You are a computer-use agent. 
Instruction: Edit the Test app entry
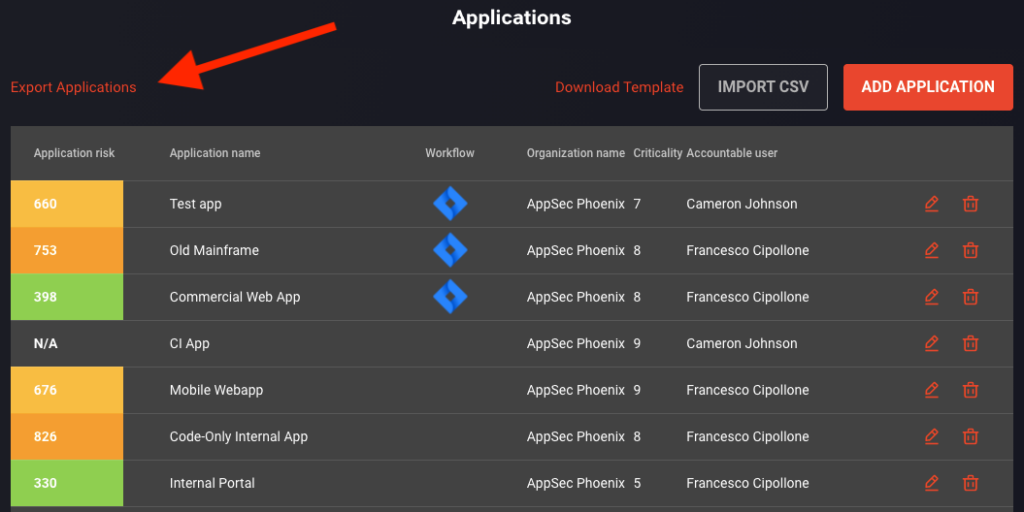pyautogui.click(x=932, y=204)
